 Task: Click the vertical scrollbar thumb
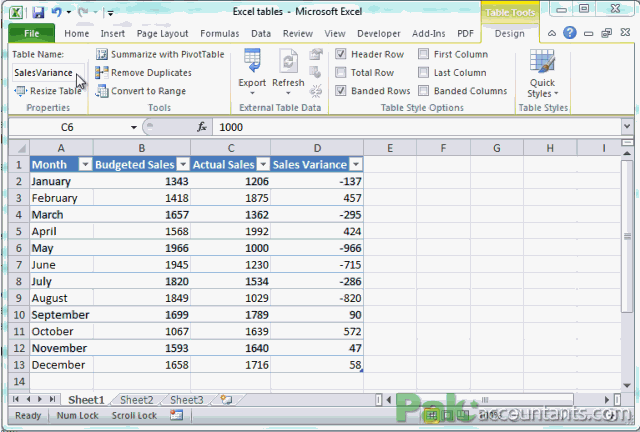(627, 236)
